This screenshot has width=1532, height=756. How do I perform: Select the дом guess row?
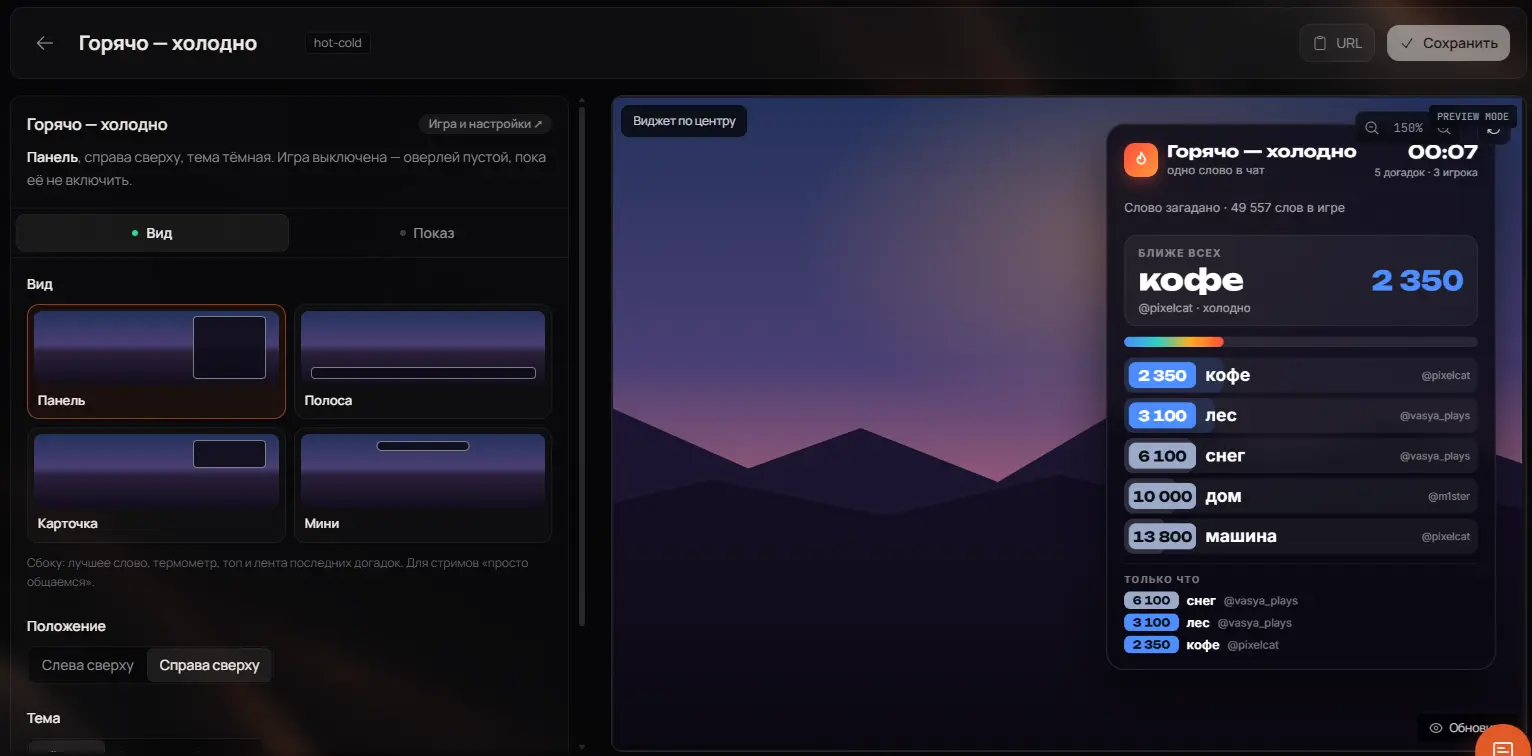[x=1300, y=496]
